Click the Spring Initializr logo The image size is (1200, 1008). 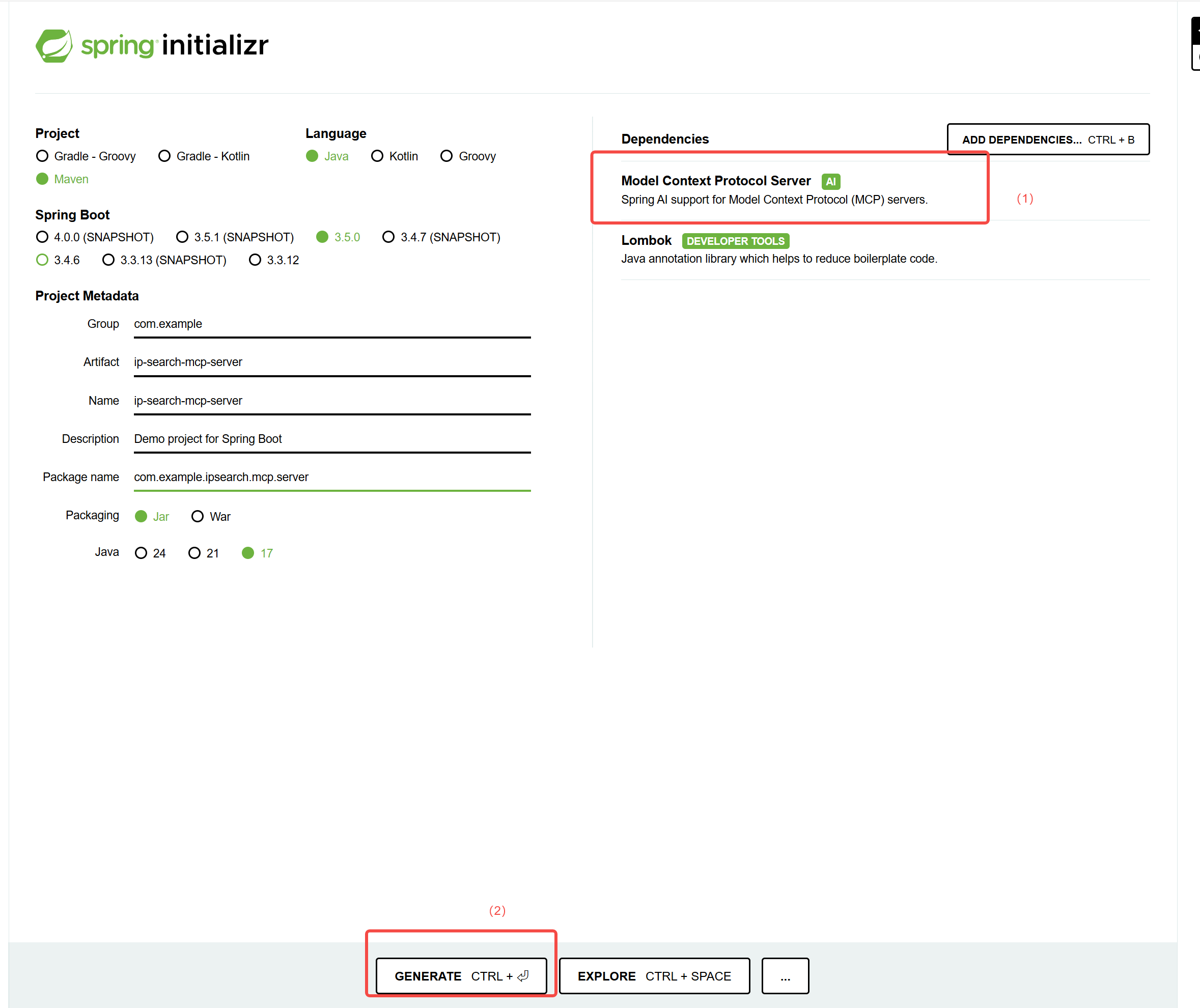(x=152, y=46)
